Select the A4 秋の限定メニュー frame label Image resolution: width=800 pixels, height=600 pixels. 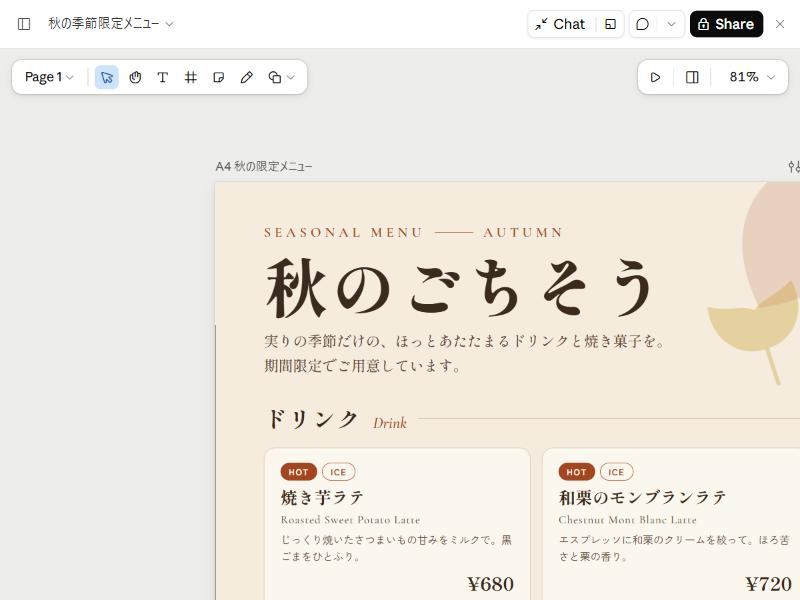point(264,166)
